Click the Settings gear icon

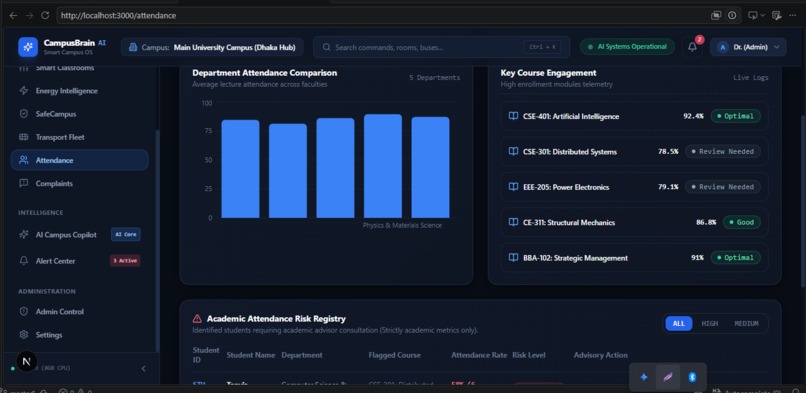pos(24,335)
